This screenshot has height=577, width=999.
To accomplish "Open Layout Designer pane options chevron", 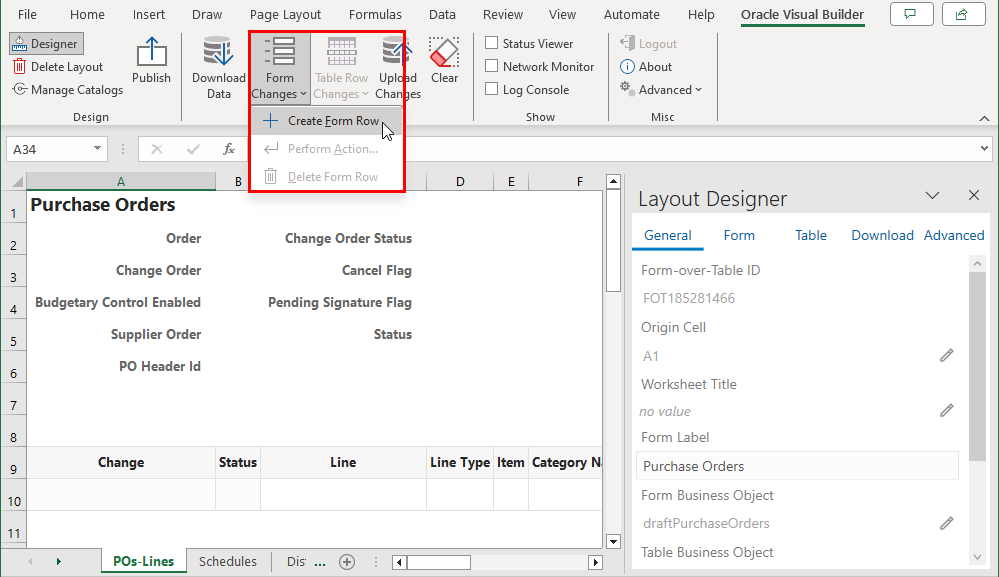I will [x=932, y=196].
